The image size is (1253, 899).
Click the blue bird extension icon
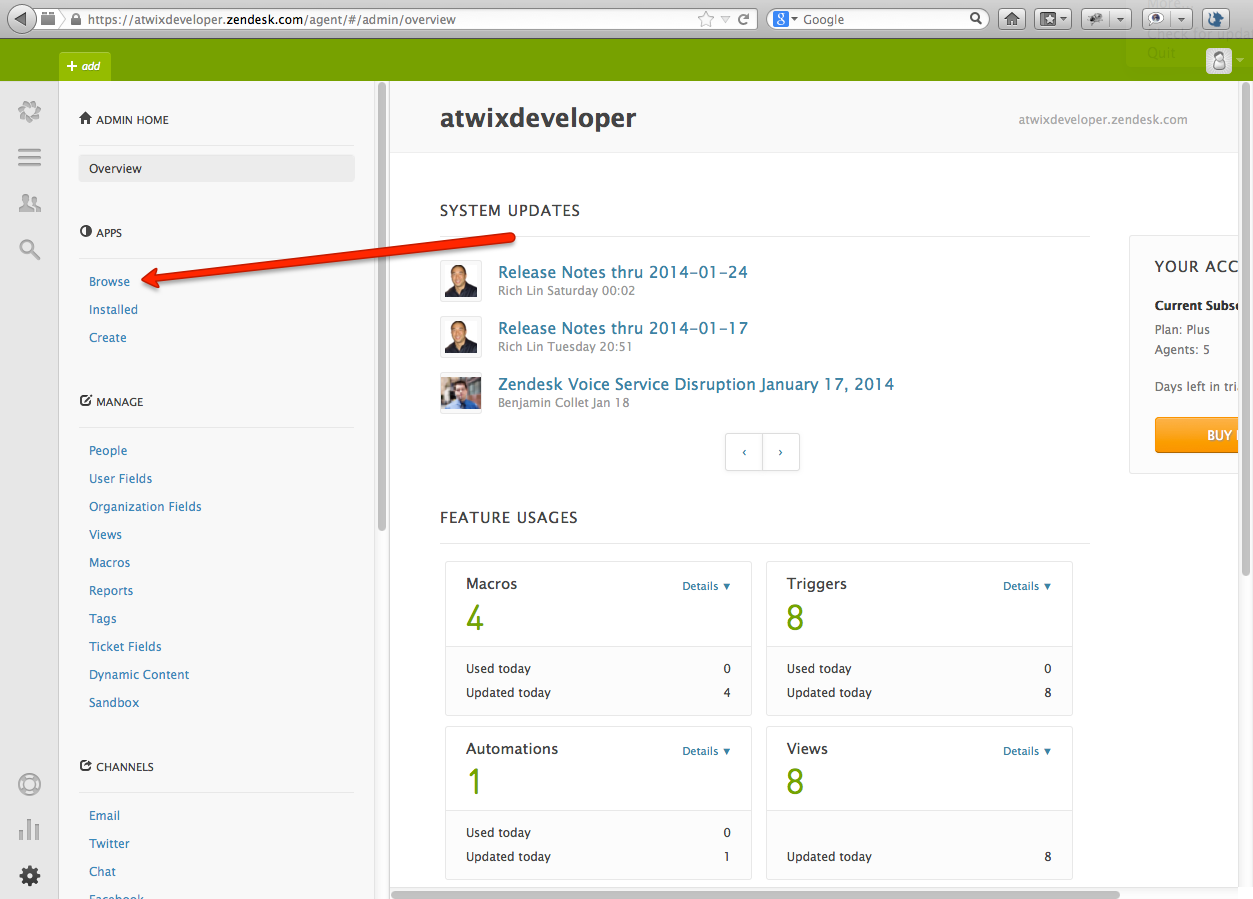(x=1215, y=19)
